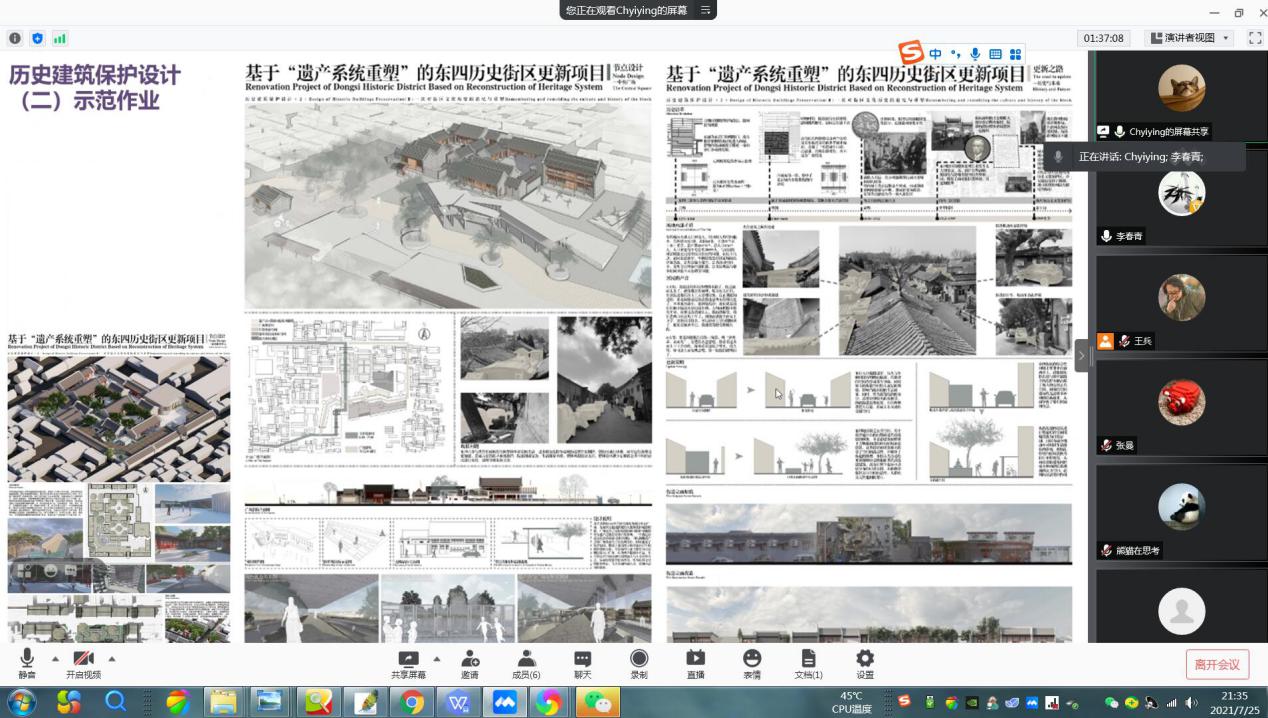The image size is (1268, 718).
Task: Expand audio options arrow beside 静音
Action: (x=54, y=658)
